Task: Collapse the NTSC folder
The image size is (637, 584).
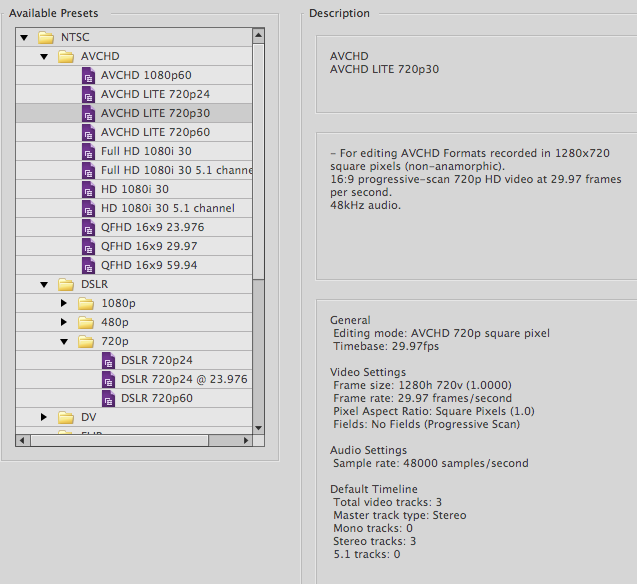Action: 24,38
